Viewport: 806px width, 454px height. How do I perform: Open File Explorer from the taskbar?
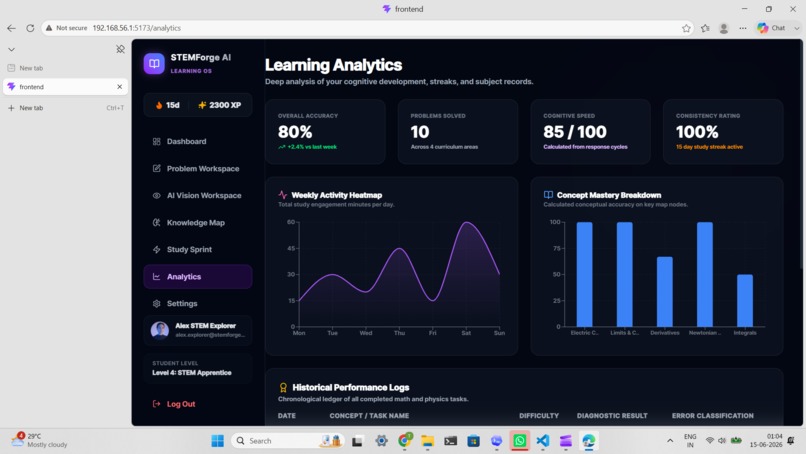coord(427,441)
